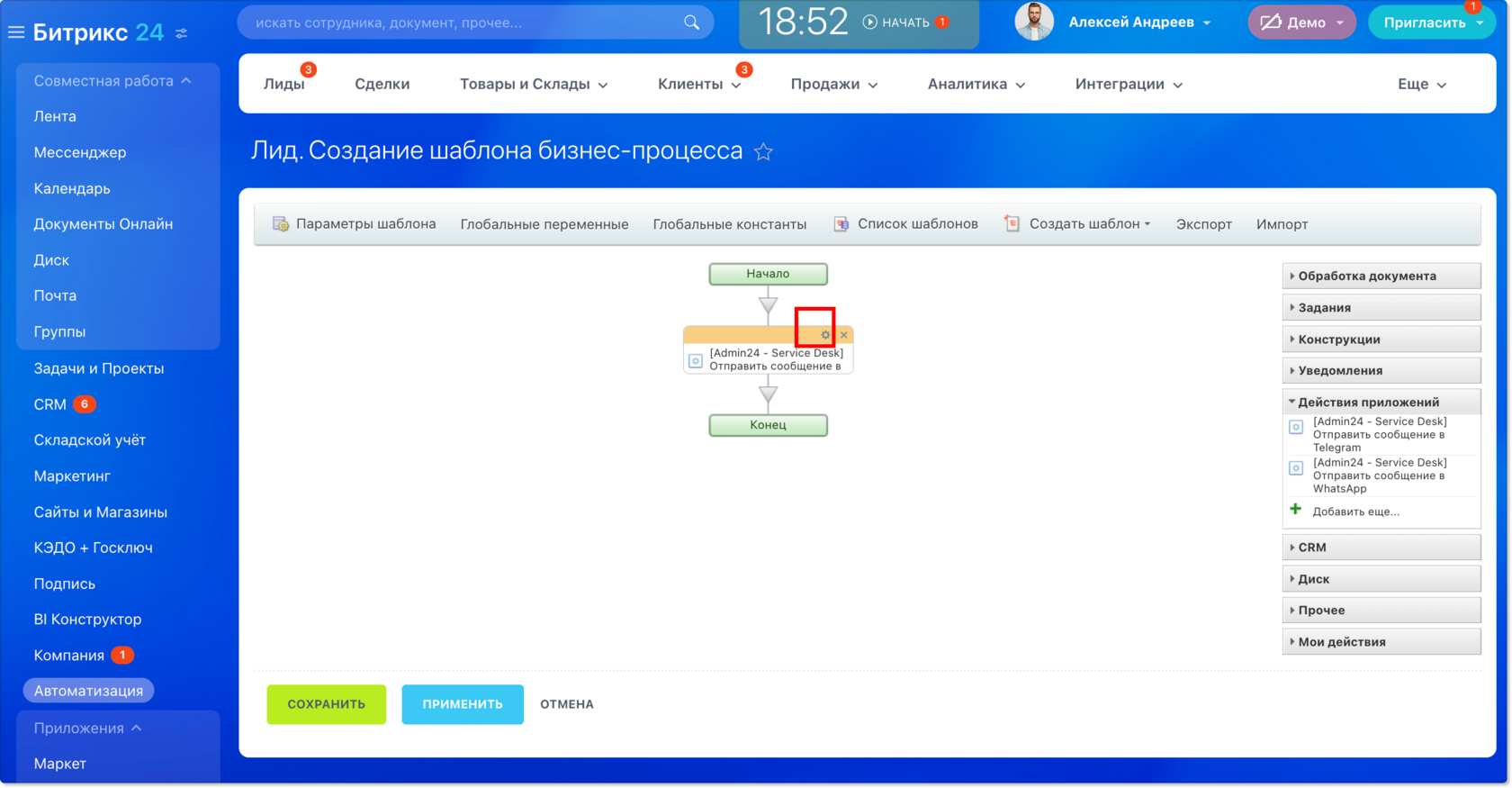
Task: Open Автоматизация in sidebar
Action: (x=88, y=691)
